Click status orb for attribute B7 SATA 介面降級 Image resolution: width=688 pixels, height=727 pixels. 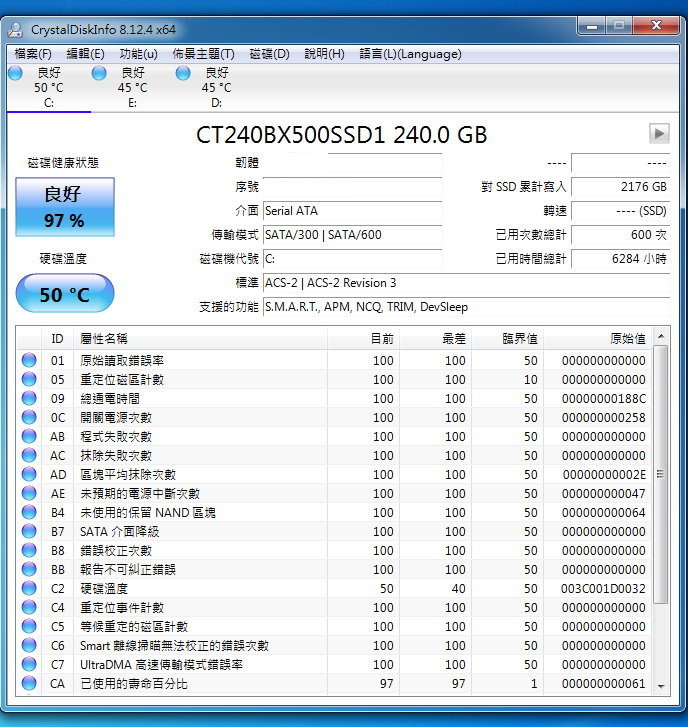[29, 531]
